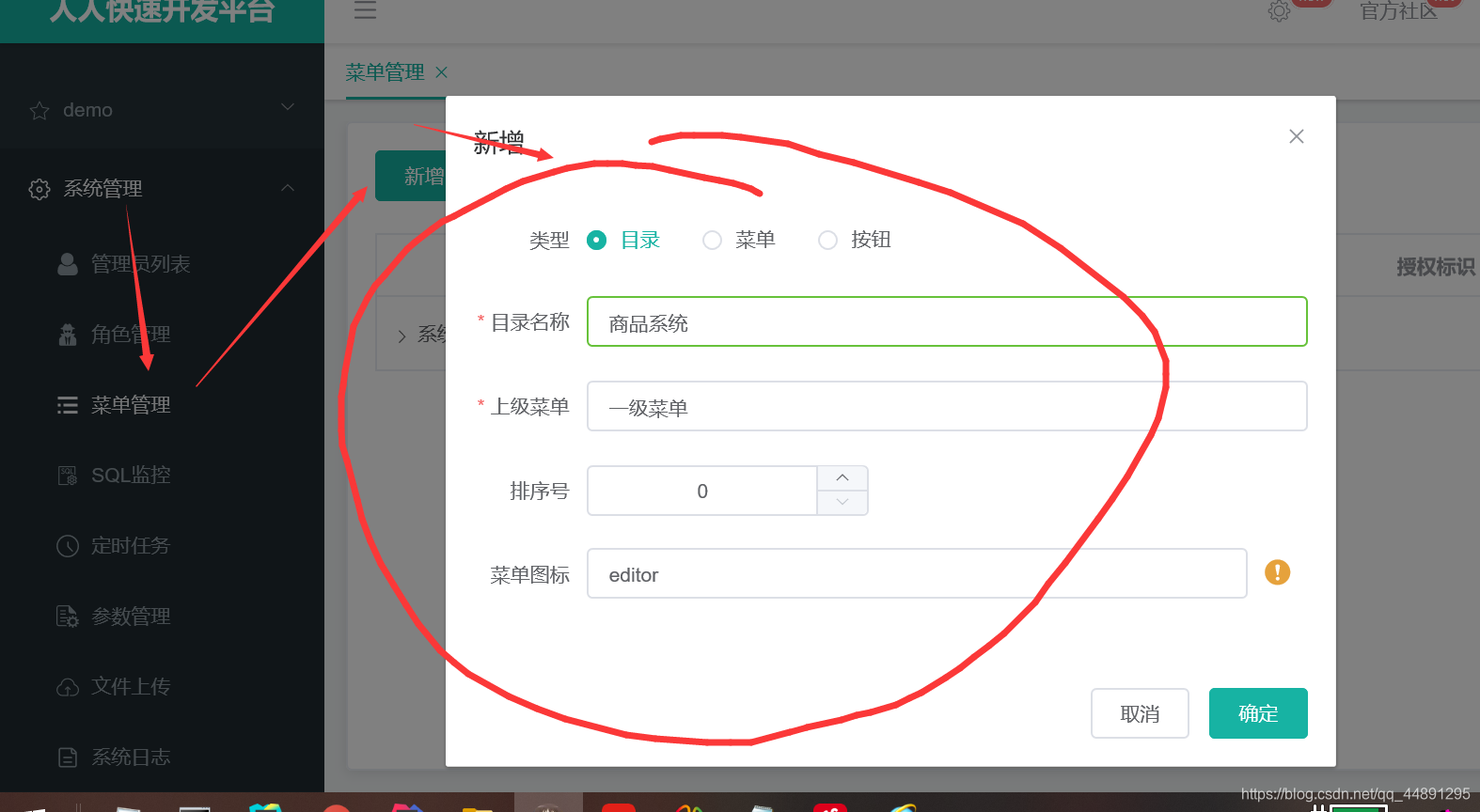The width and height of the screenshot is (1480, 812).
Task: Open 定时任务 in the sidebar
Action: click(x=131, y=546)
